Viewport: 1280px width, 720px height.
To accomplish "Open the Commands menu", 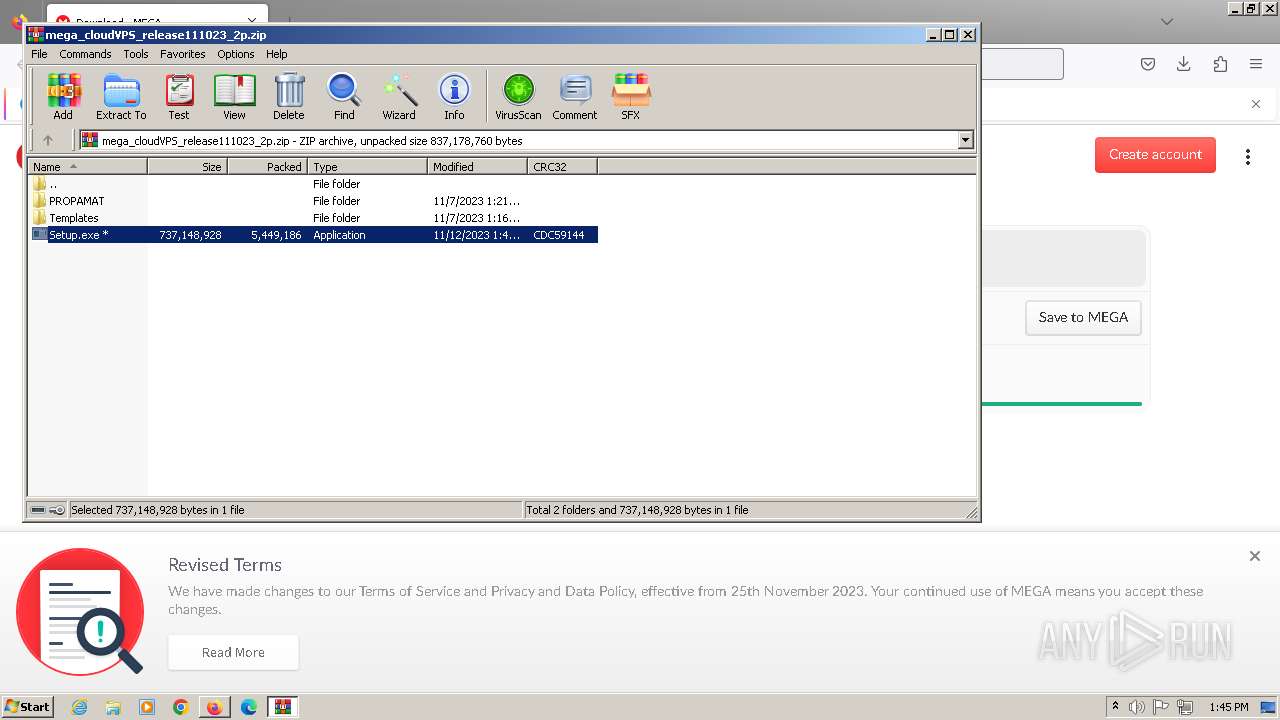I will pyautogui.click(x=85, y=54).
